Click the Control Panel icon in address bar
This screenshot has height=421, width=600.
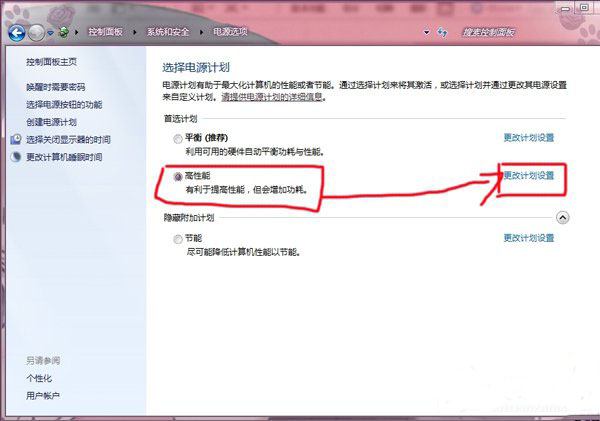point(64,32)
